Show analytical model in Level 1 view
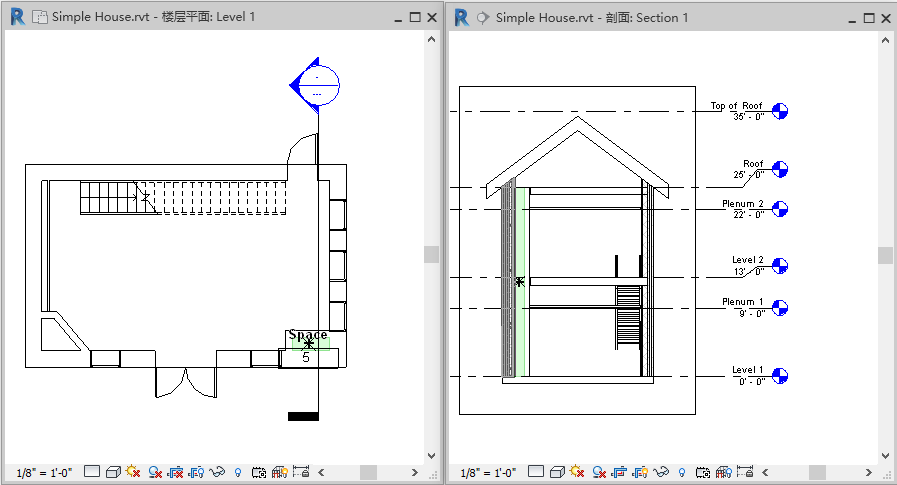 tap(280, 472)
